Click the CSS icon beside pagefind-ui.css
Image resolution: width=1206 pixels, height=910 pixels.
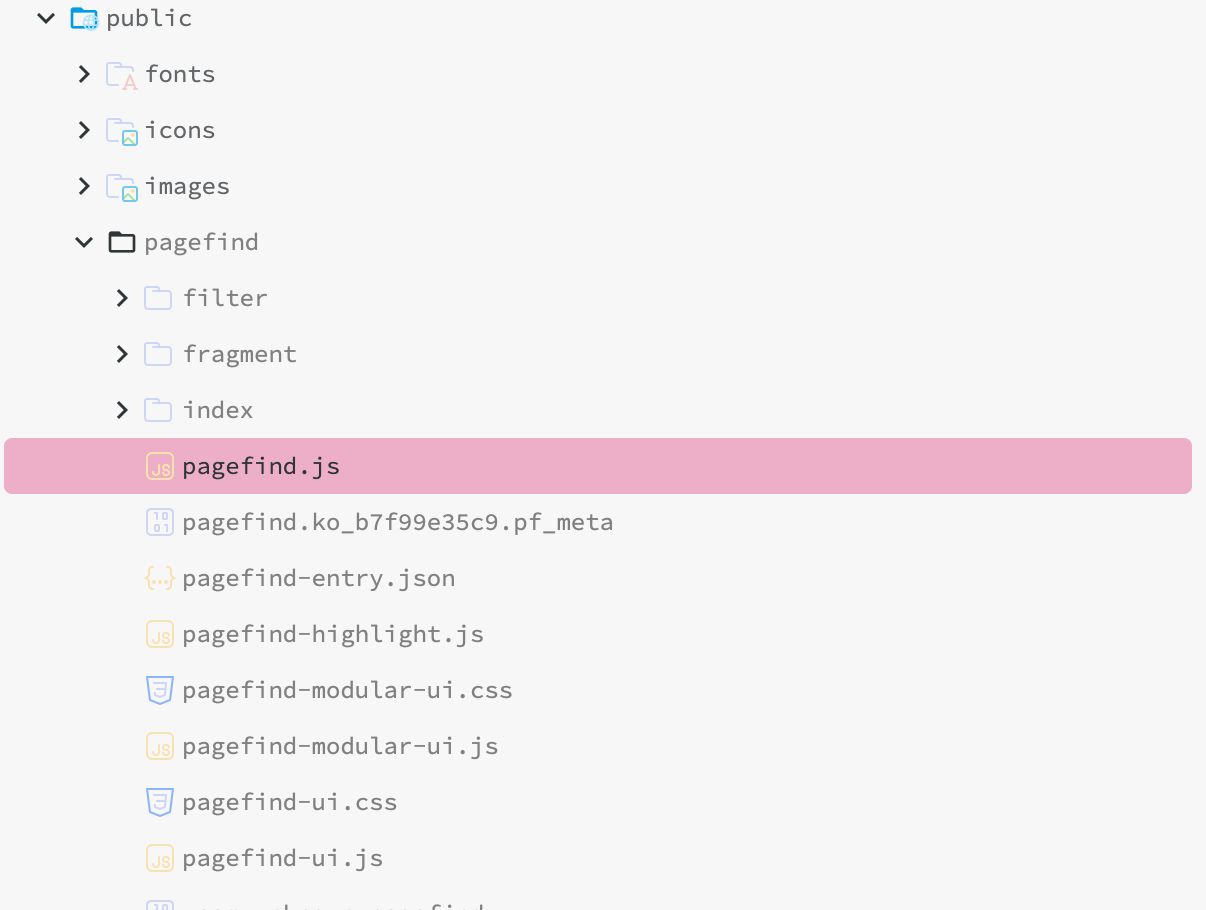(160, 802)
